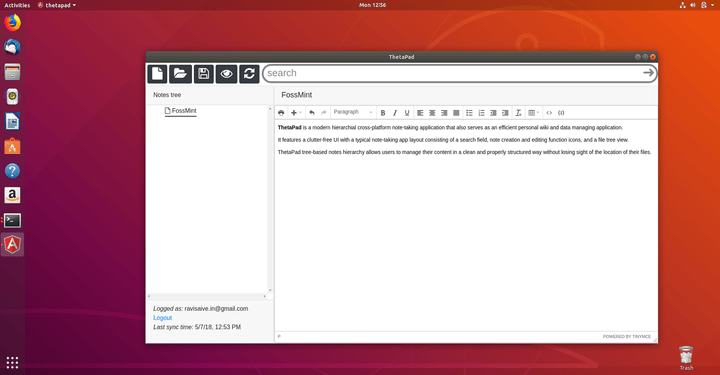Click the scroll-up arrow of the notes tree
Viewport: 720px width, 375px height.
270,109
